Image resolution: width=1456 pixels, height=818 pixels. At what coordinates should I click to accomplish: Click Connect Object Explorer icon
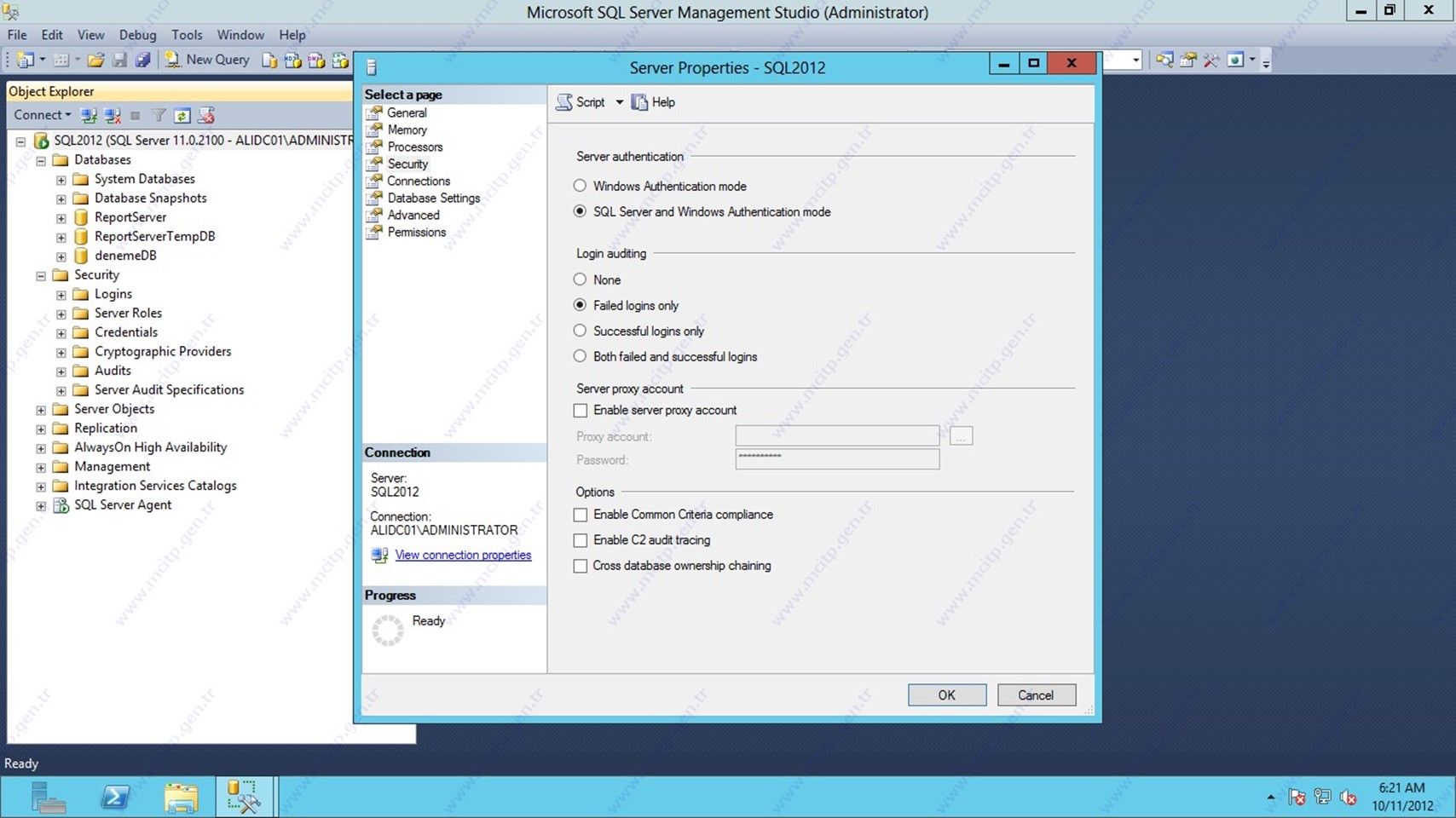click(x=88, y=115)
